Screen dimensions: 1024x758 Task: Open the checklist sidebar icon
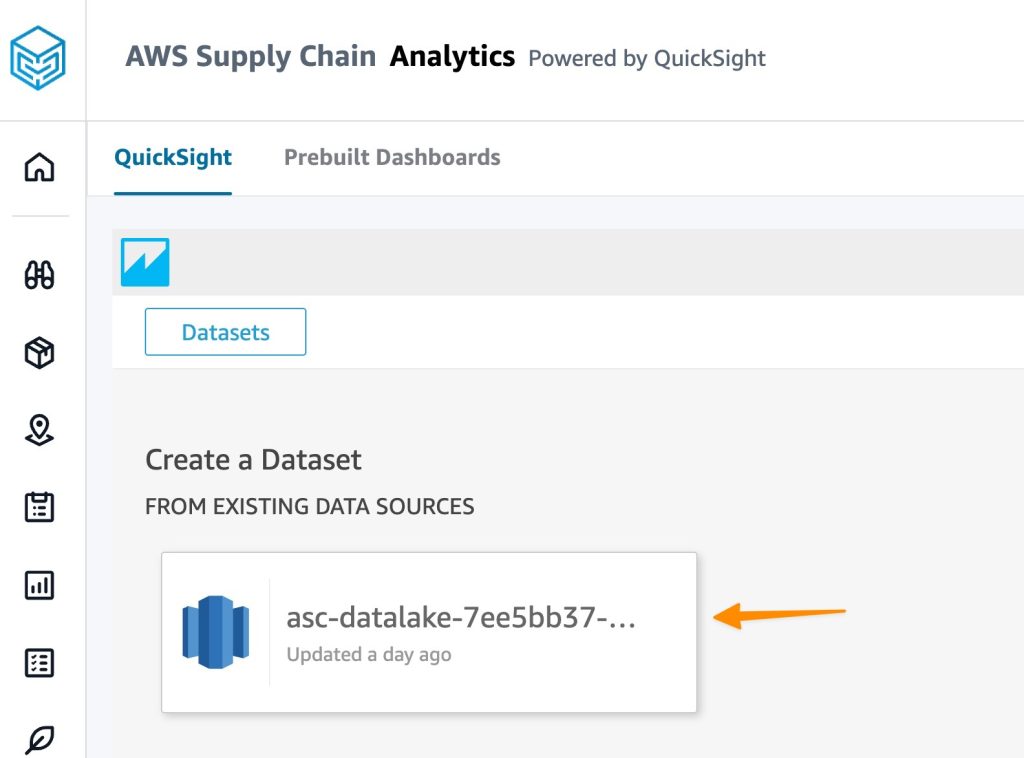point(39,663)
